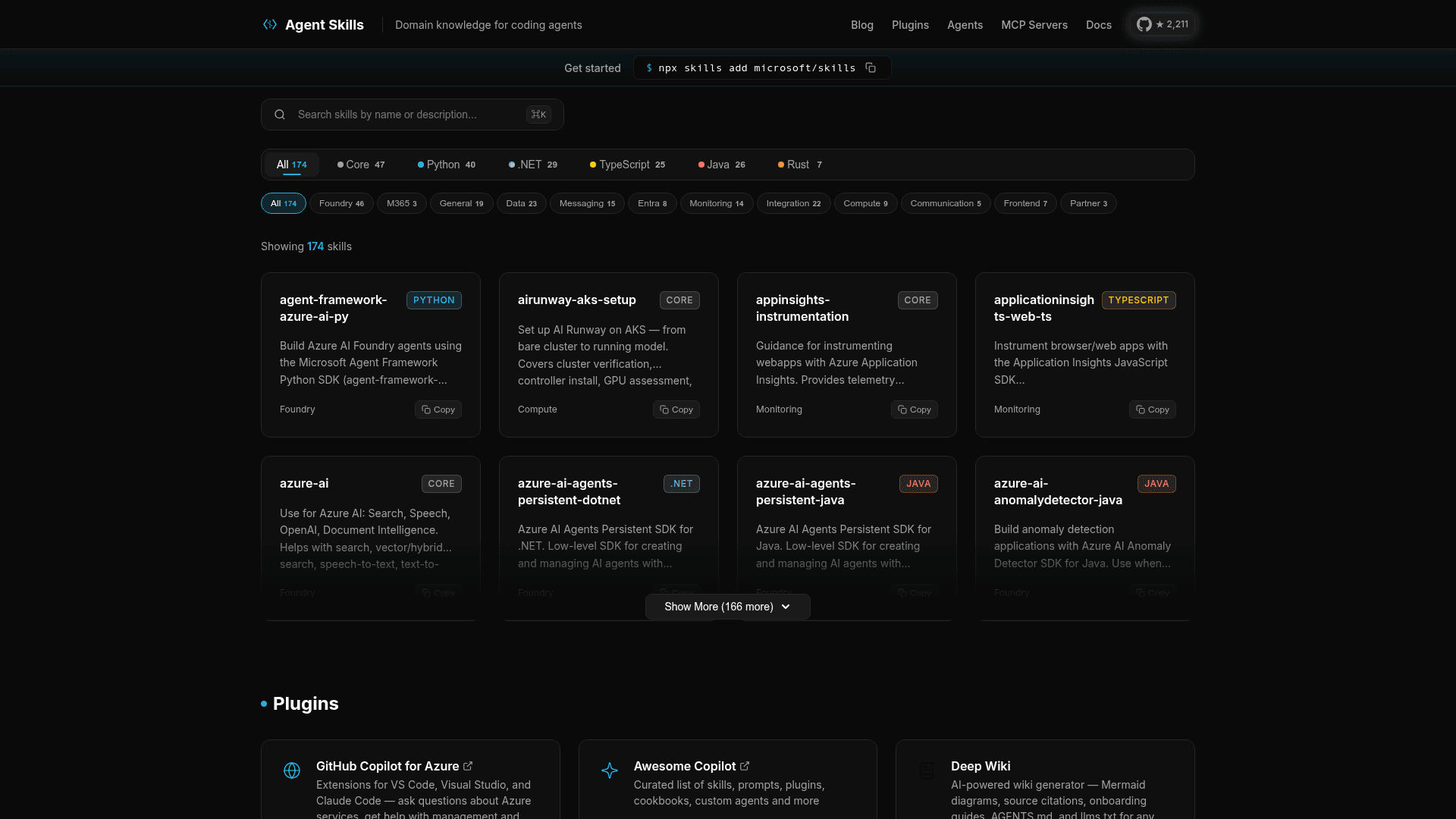Filter skills by Java tab
Screen dimensions: 1456x819
[722, 165]
